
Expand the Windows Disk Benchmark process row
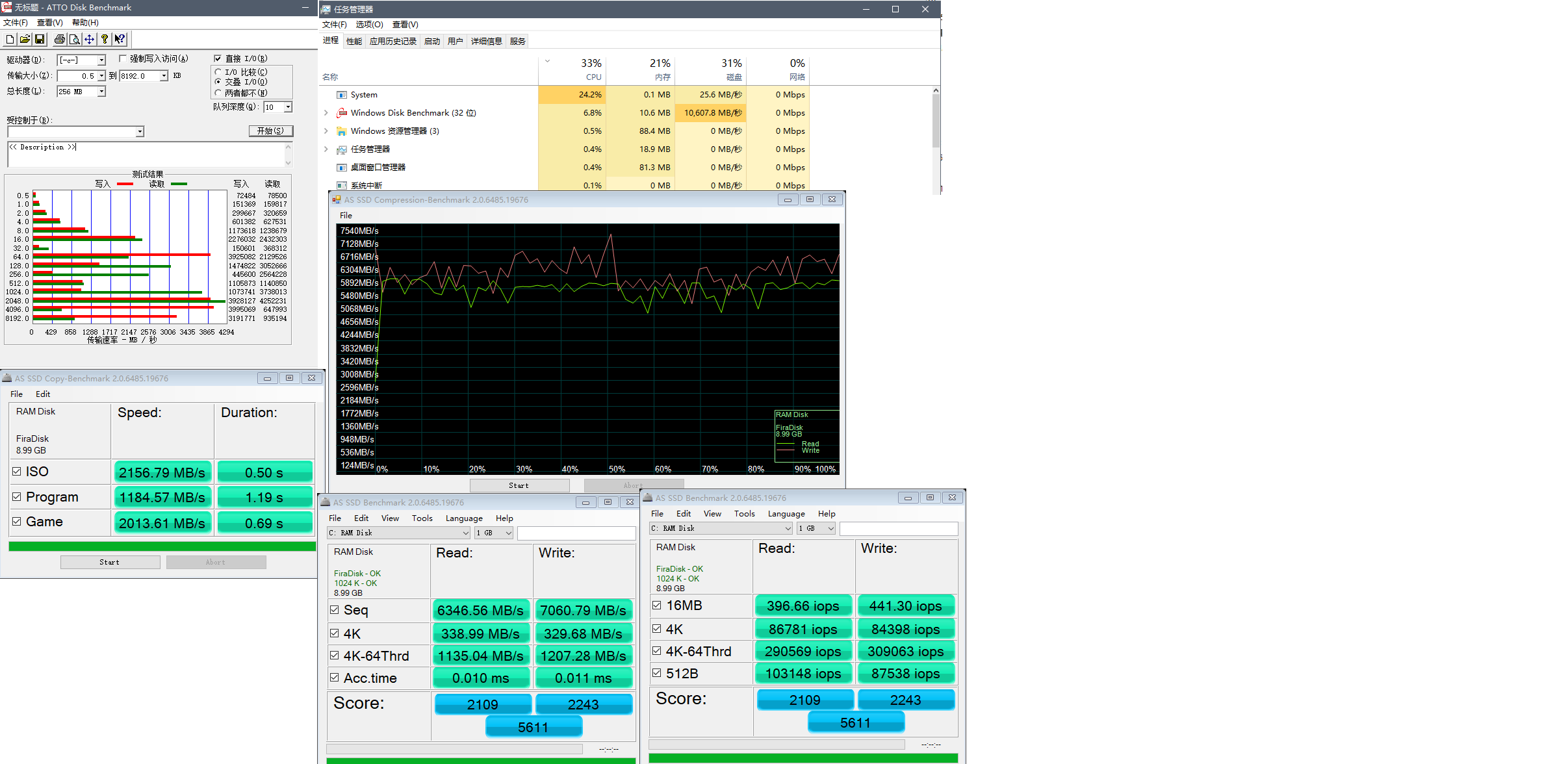coord(326,113)
